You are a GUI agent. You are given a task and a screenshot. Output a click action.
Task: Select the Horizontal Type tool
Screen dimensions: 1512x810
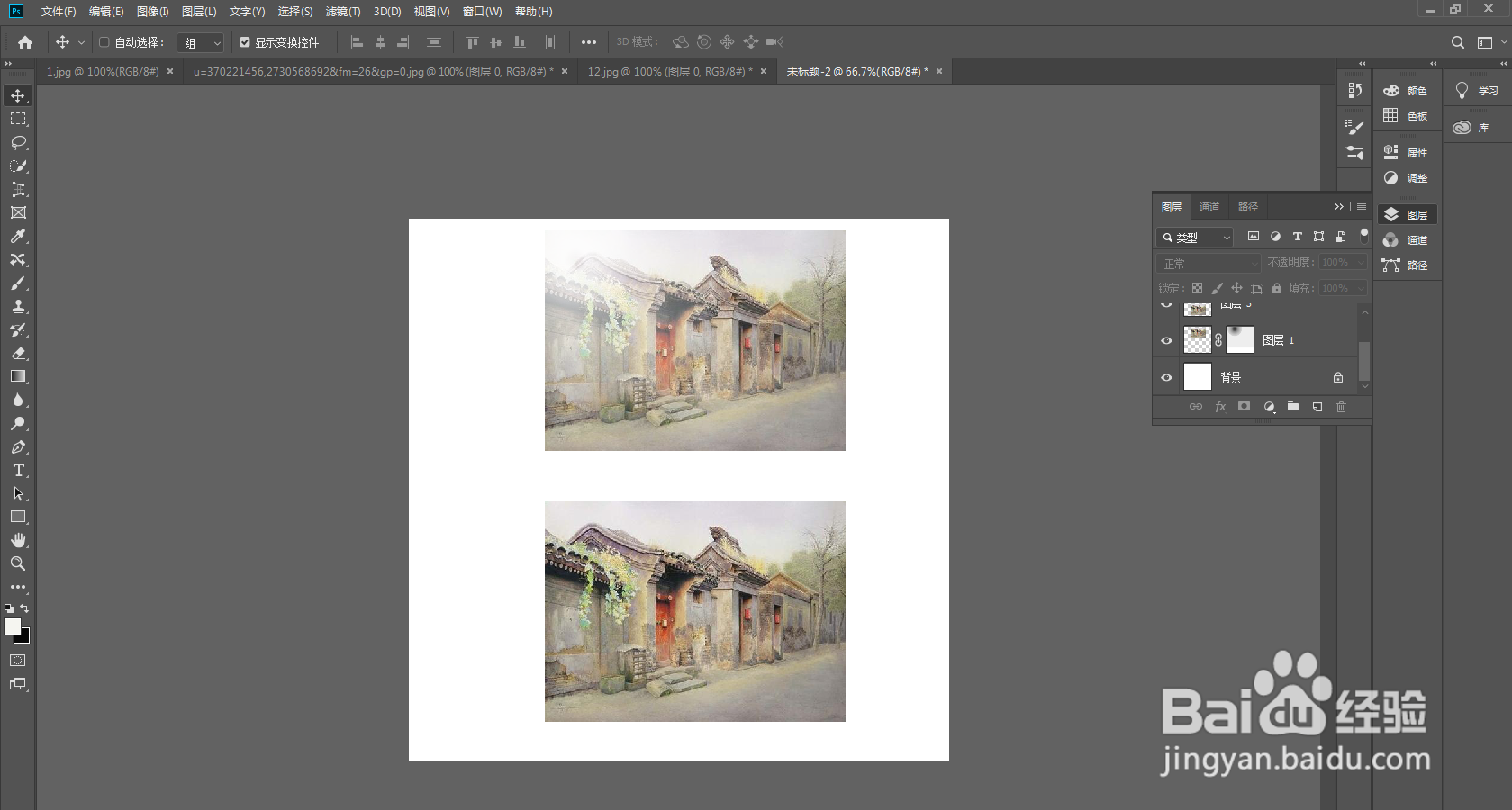tap(18, 470)
